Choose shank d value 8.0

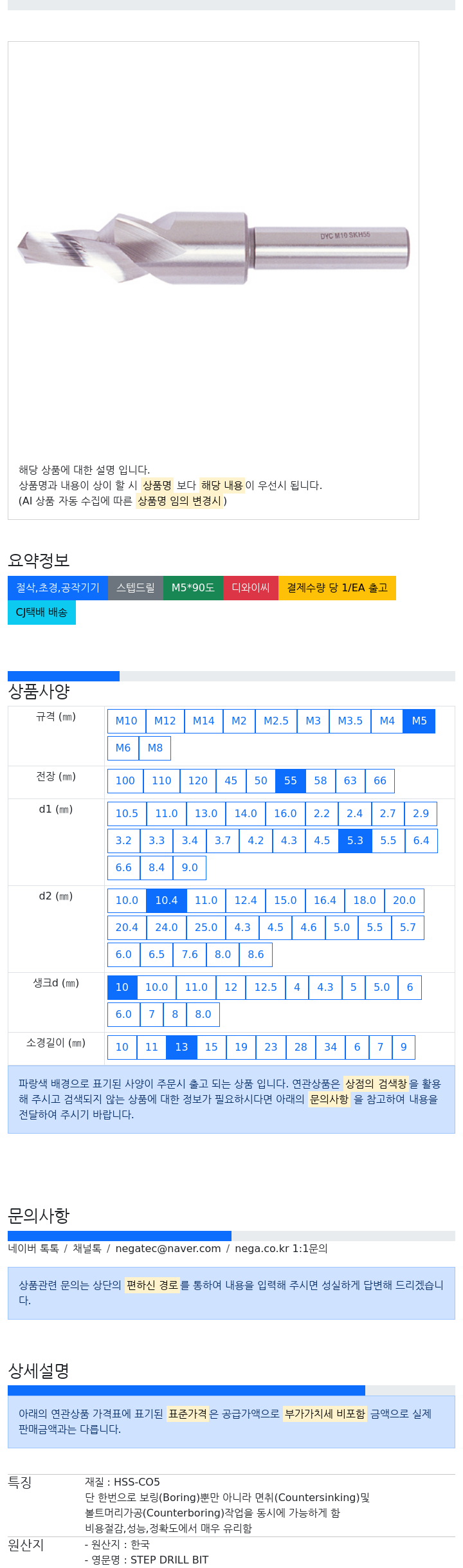tap(203, 1014)
